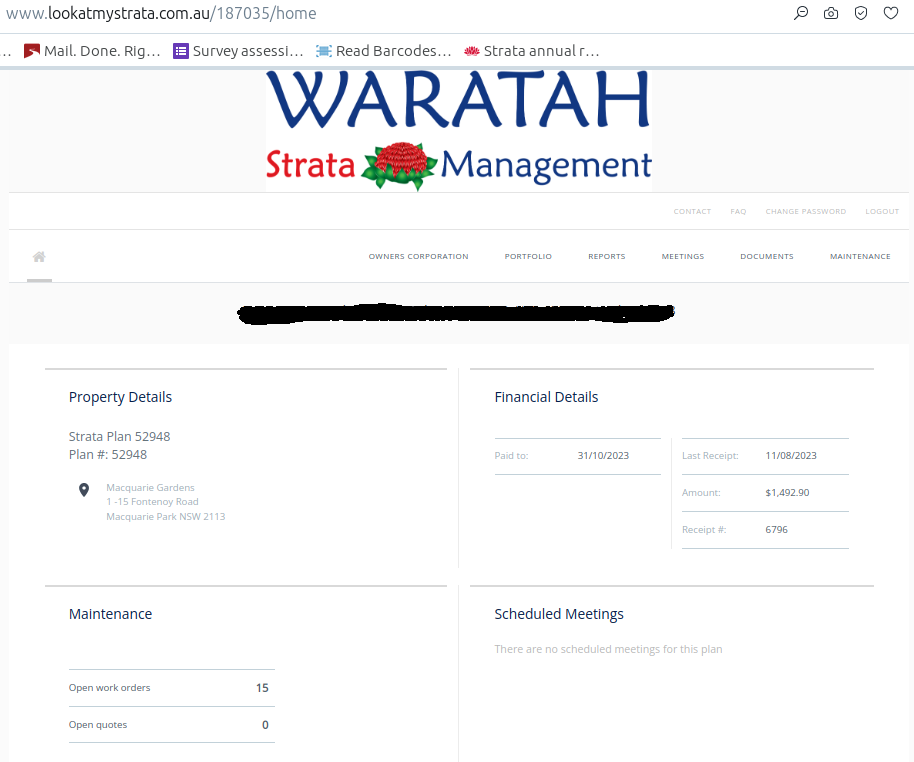Click the Paid to date 31/10/2023

[603, 456]
